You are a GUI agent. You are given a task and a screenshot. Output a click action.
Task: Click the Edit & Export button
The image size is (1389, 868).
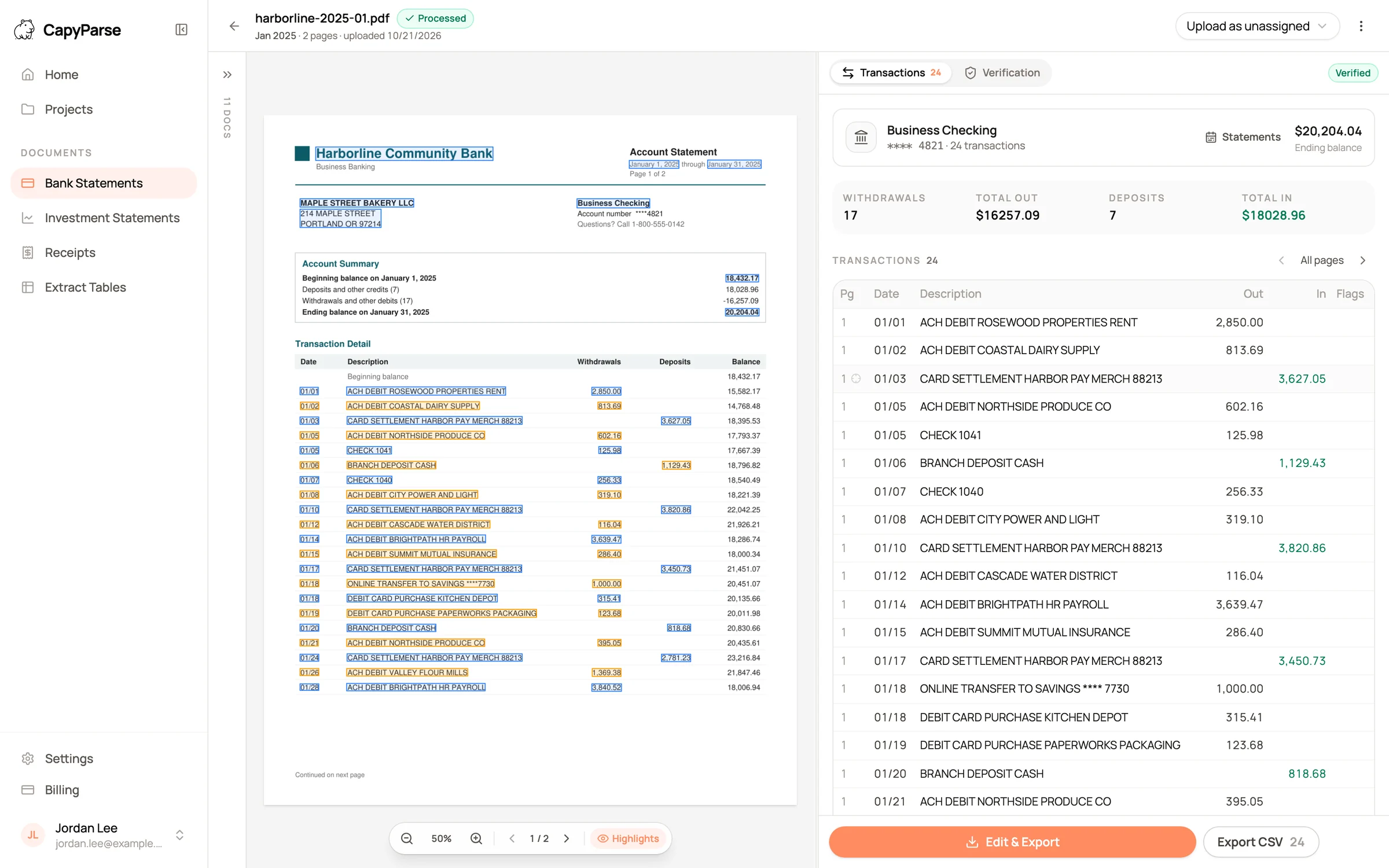pyautogui.click(x=1012, y=842)
